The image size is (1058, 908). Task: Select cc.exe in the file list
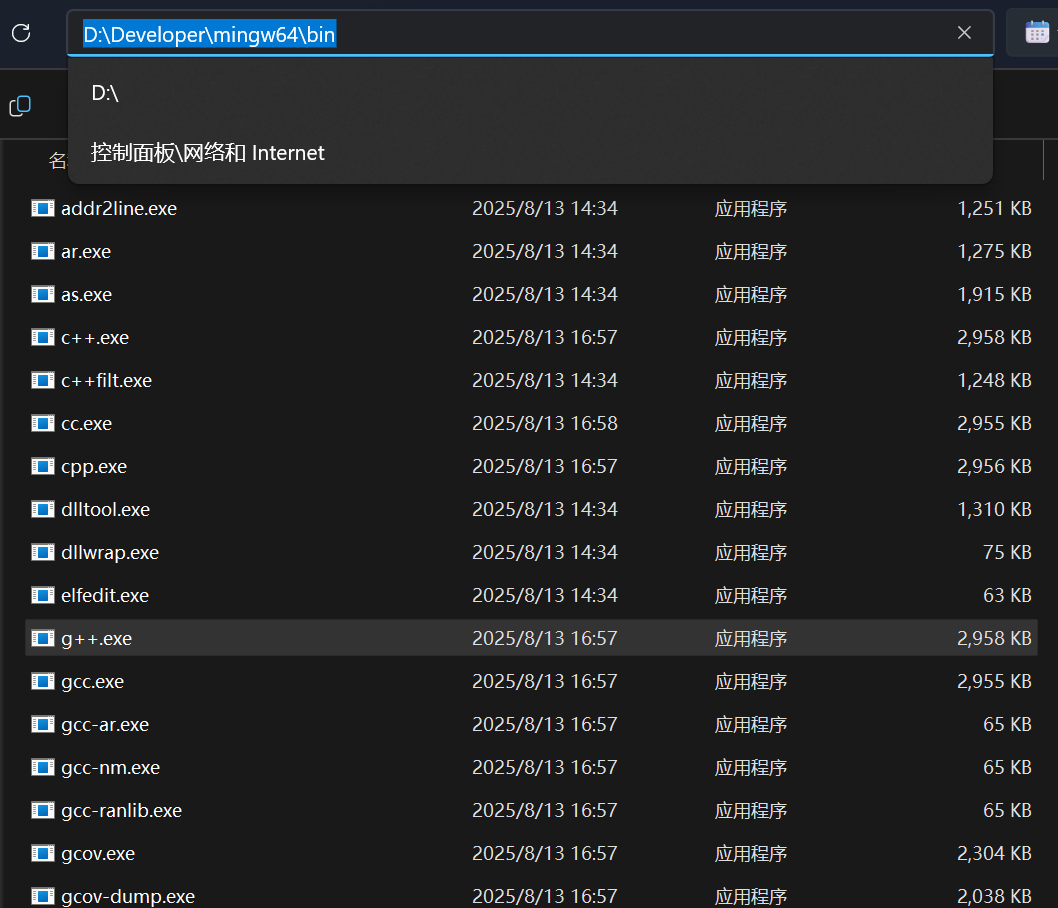(x=86, y=424)
